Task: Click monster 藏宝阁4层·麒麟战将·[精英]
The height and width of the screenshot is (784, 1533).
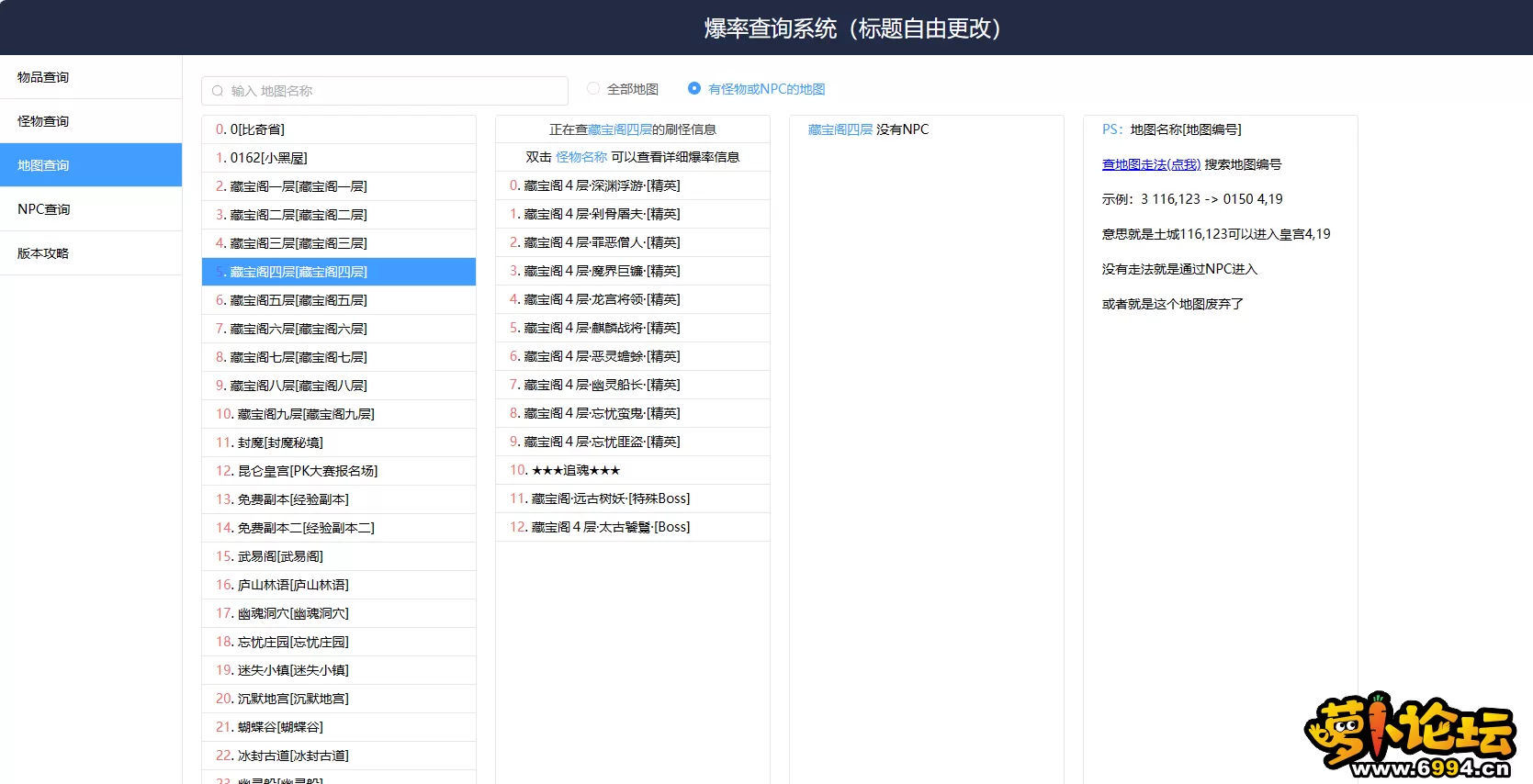Action: (633, 328)
